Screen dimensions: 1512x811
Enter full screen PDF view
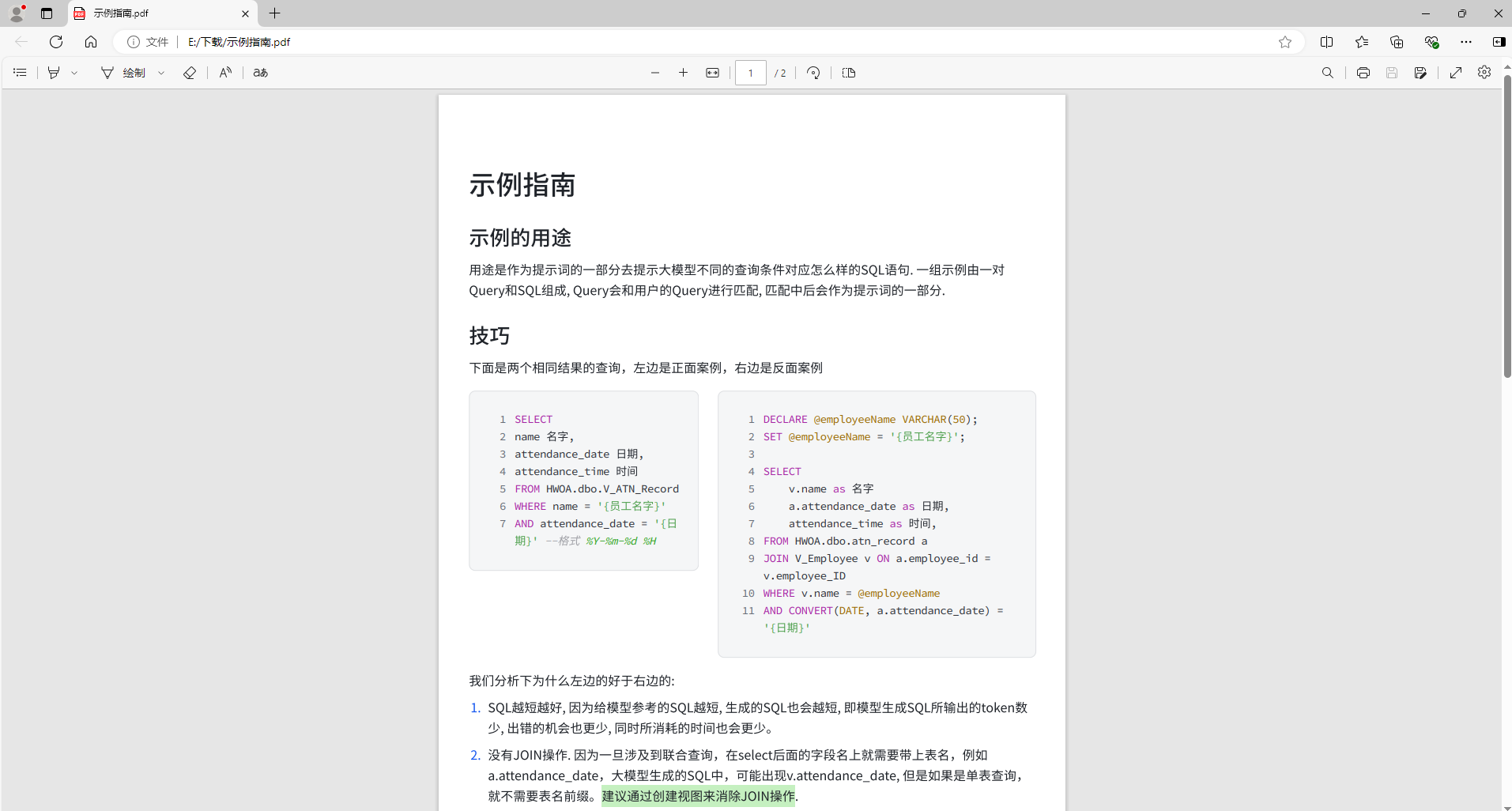(x=1456, y=73)
